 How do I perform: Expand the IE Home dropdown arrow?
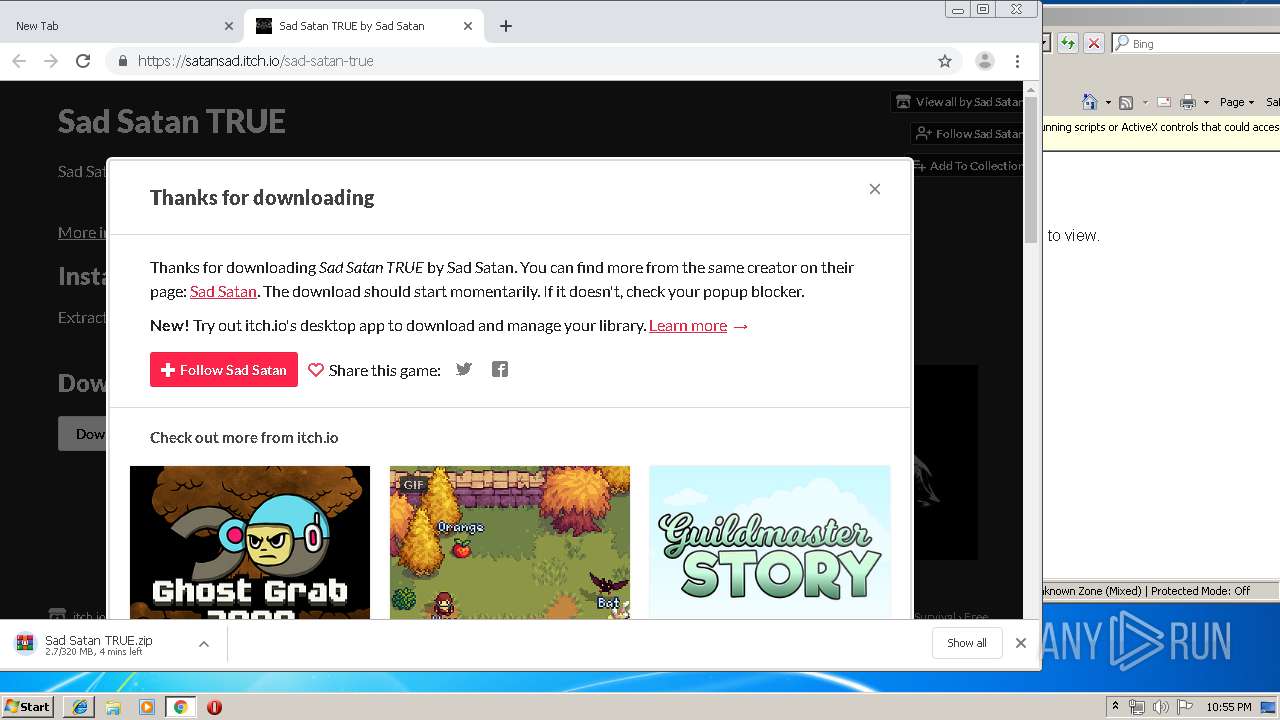click(1108, 102)
